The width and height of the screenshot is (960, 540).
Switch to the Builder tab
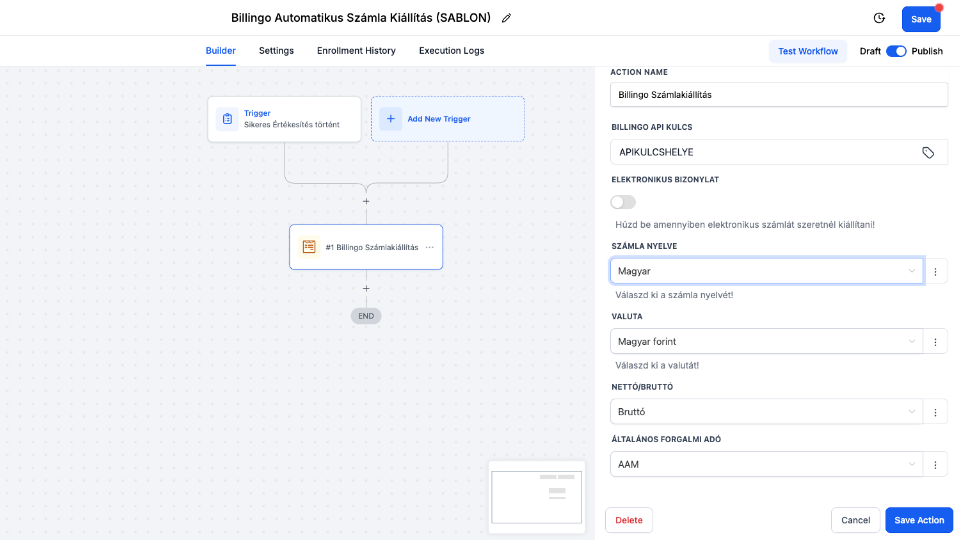pos(220,51)
